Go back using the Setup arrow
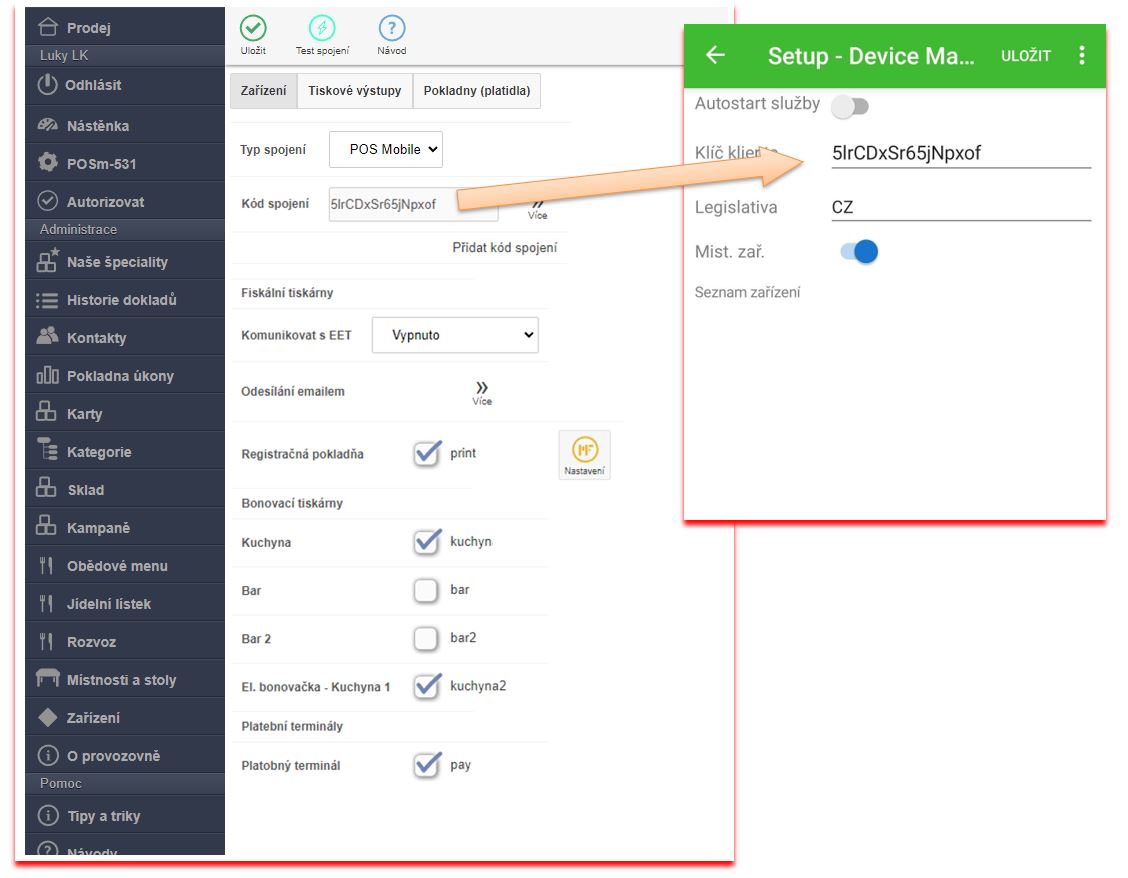Viewport: 1128px width, 878px height. (x=715, y=55)
